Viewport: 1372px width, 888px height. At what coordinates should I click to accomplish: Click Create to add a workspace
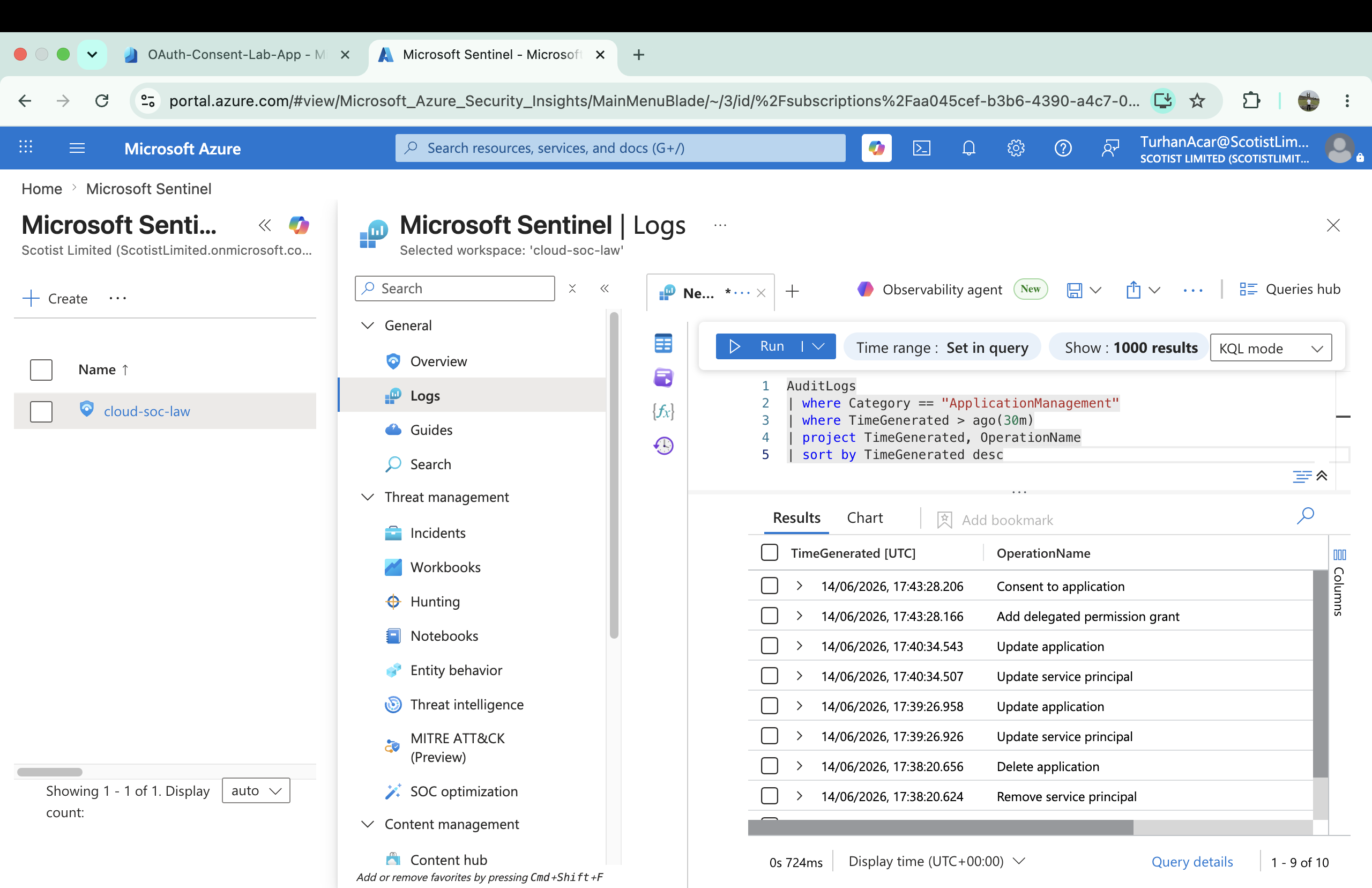coord(55,298)
